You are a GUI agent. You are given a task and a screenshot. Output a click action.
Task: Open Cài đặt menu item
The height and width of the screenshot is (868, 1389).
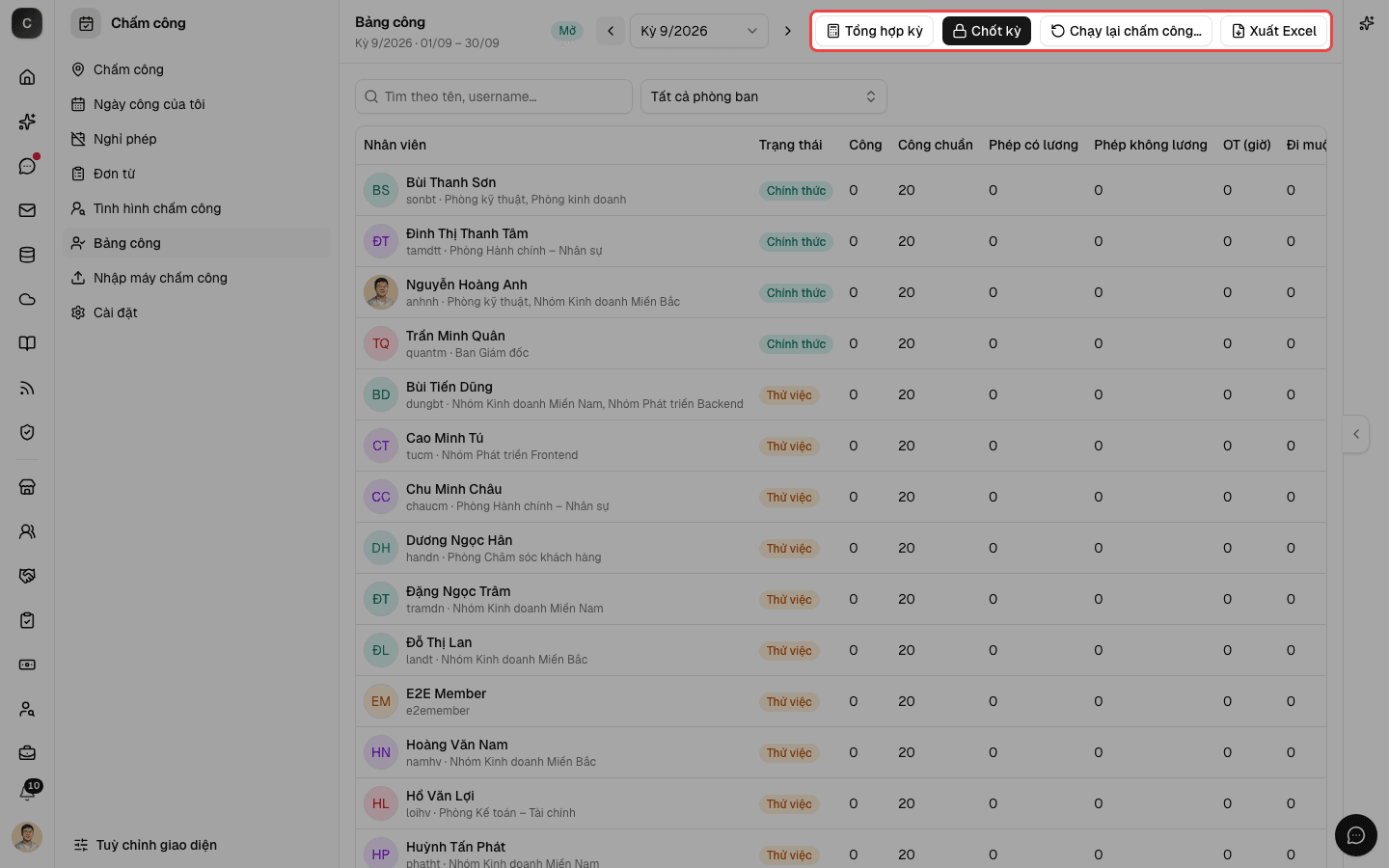197,312
